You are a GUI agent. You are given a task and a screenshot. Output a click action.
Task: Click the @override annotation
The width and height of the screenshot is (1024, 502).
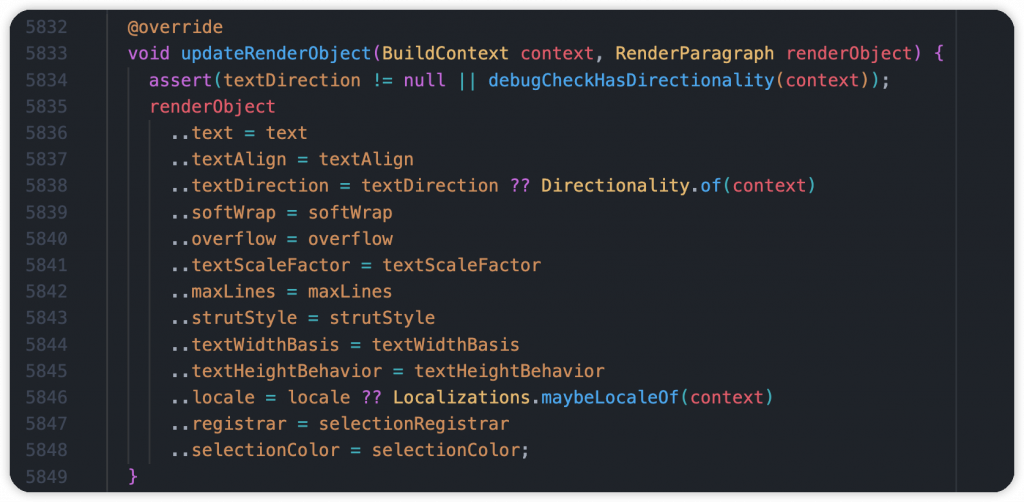click(176, 27)
